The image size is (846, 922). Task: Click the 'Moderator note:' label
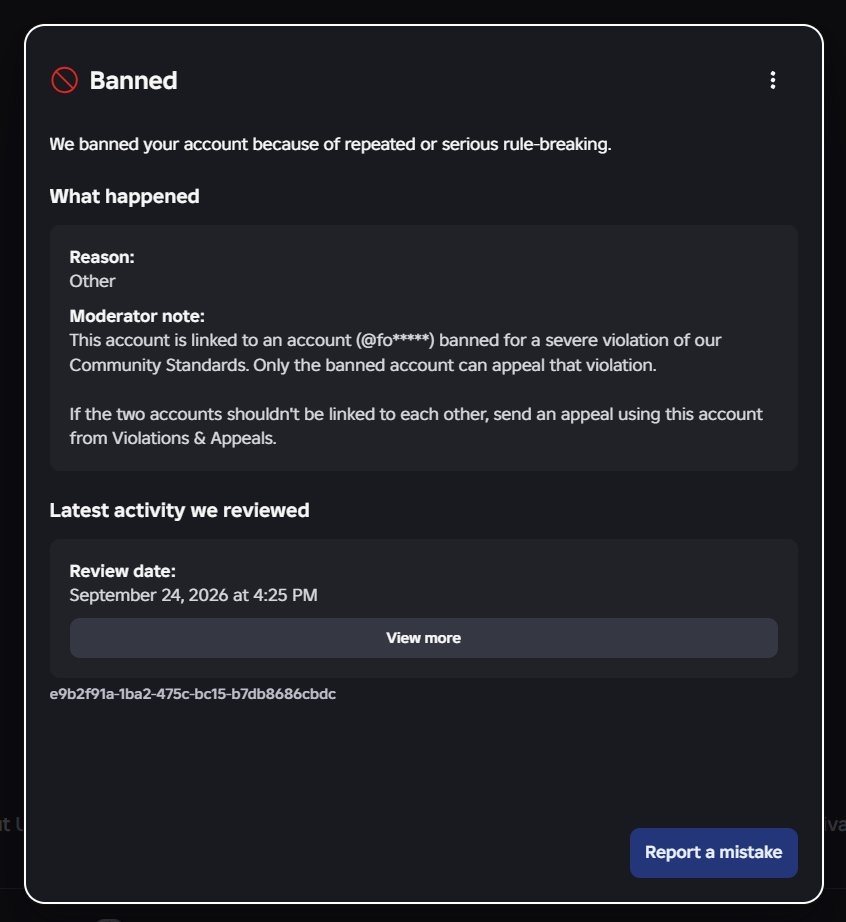point(137,316)
